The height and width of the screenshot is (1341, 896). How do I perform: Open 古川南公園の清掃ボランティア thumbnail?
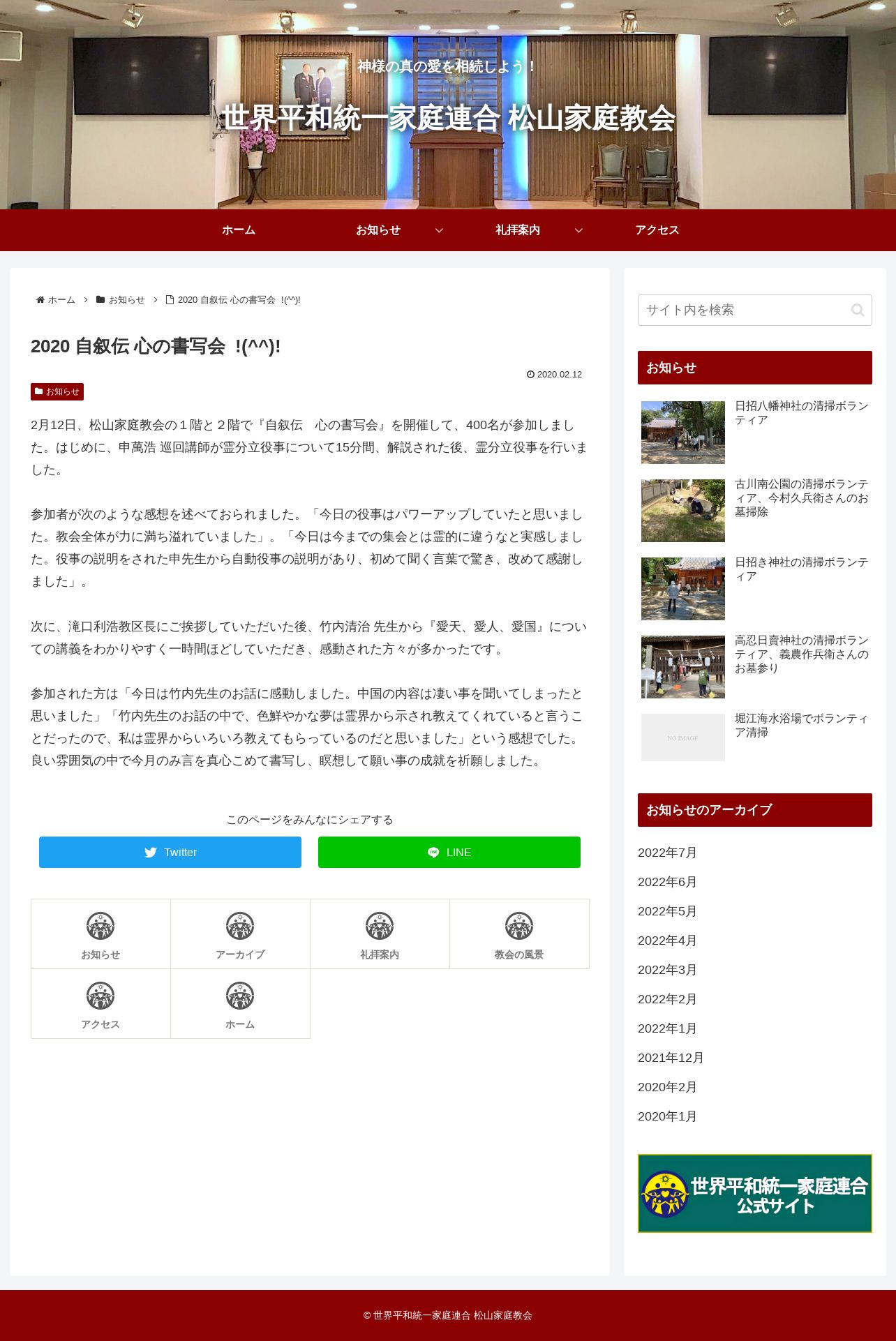point(683,511)
